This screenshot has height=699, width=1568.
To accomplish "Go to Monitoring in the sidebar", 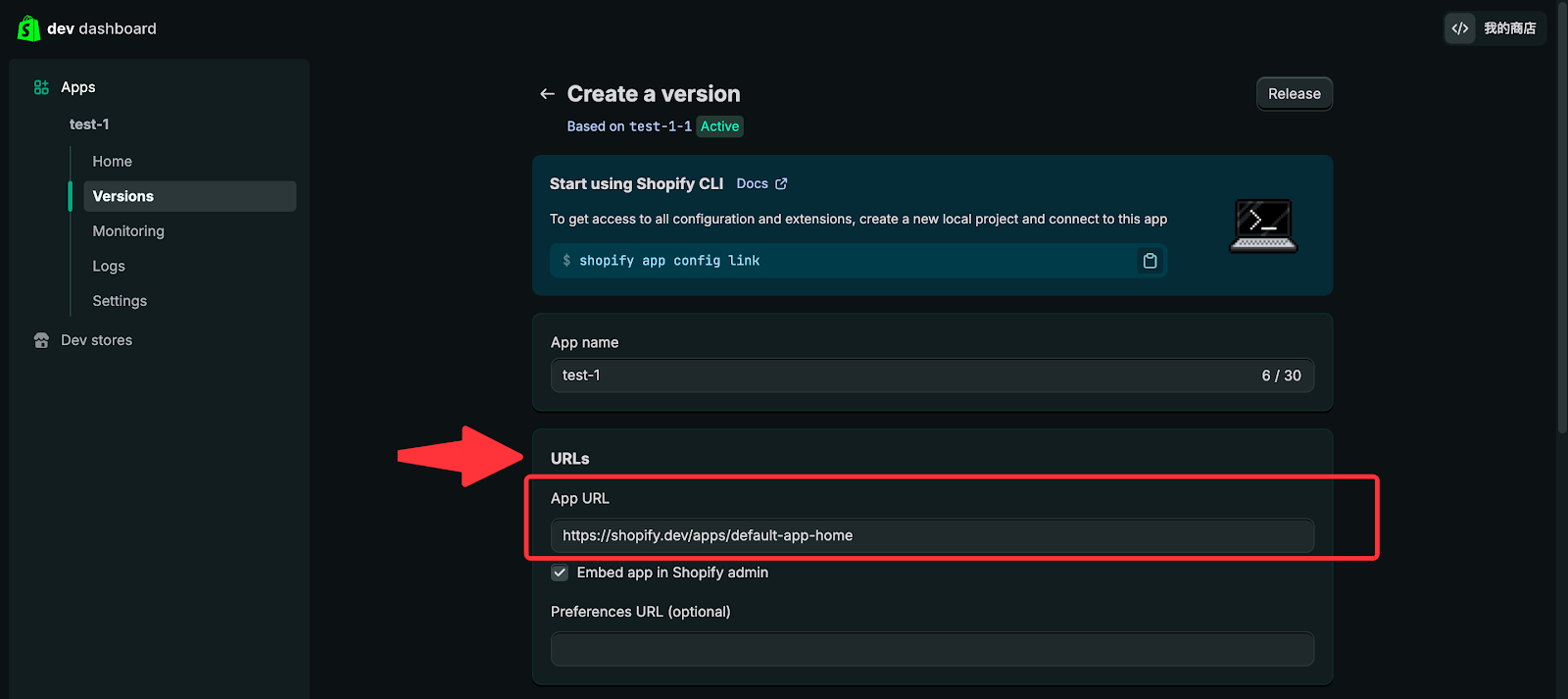I will pos(128,231).
